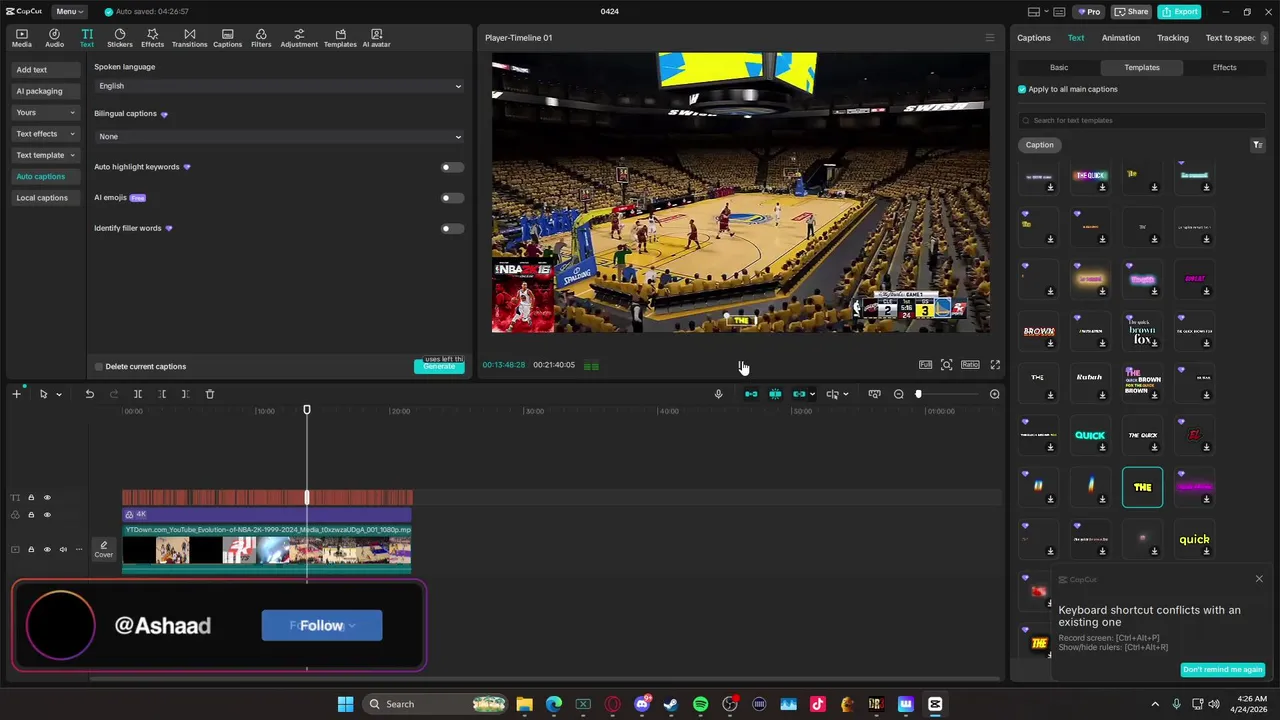The height and width of the screenshot is (720, 1280).
Task: Open Spotify from the Windows taskbar
Action: tap(700, 704)
